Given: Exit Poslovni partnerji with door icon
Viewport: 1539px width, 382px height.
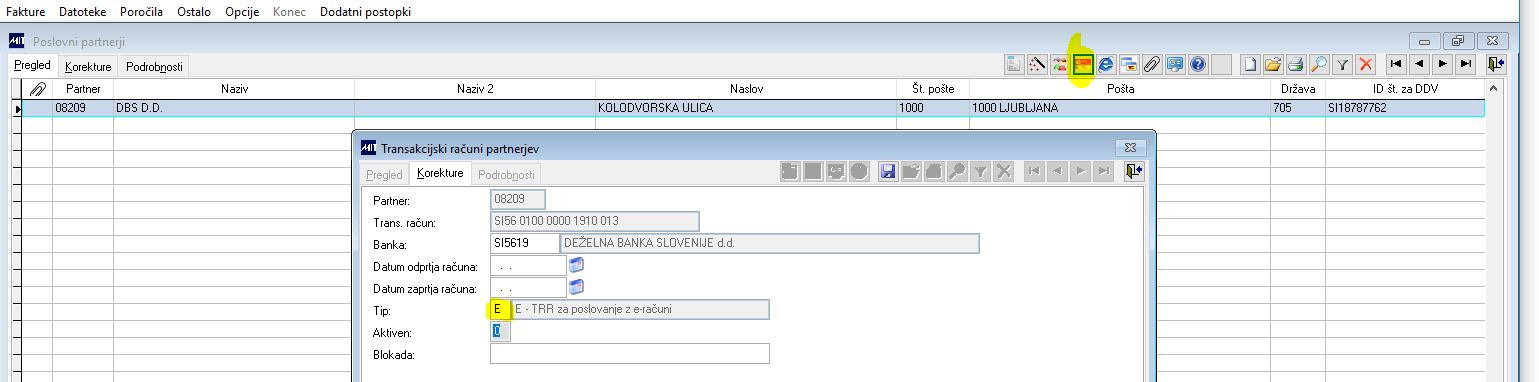Looking at the screenshot, I should pos(1496,64).
